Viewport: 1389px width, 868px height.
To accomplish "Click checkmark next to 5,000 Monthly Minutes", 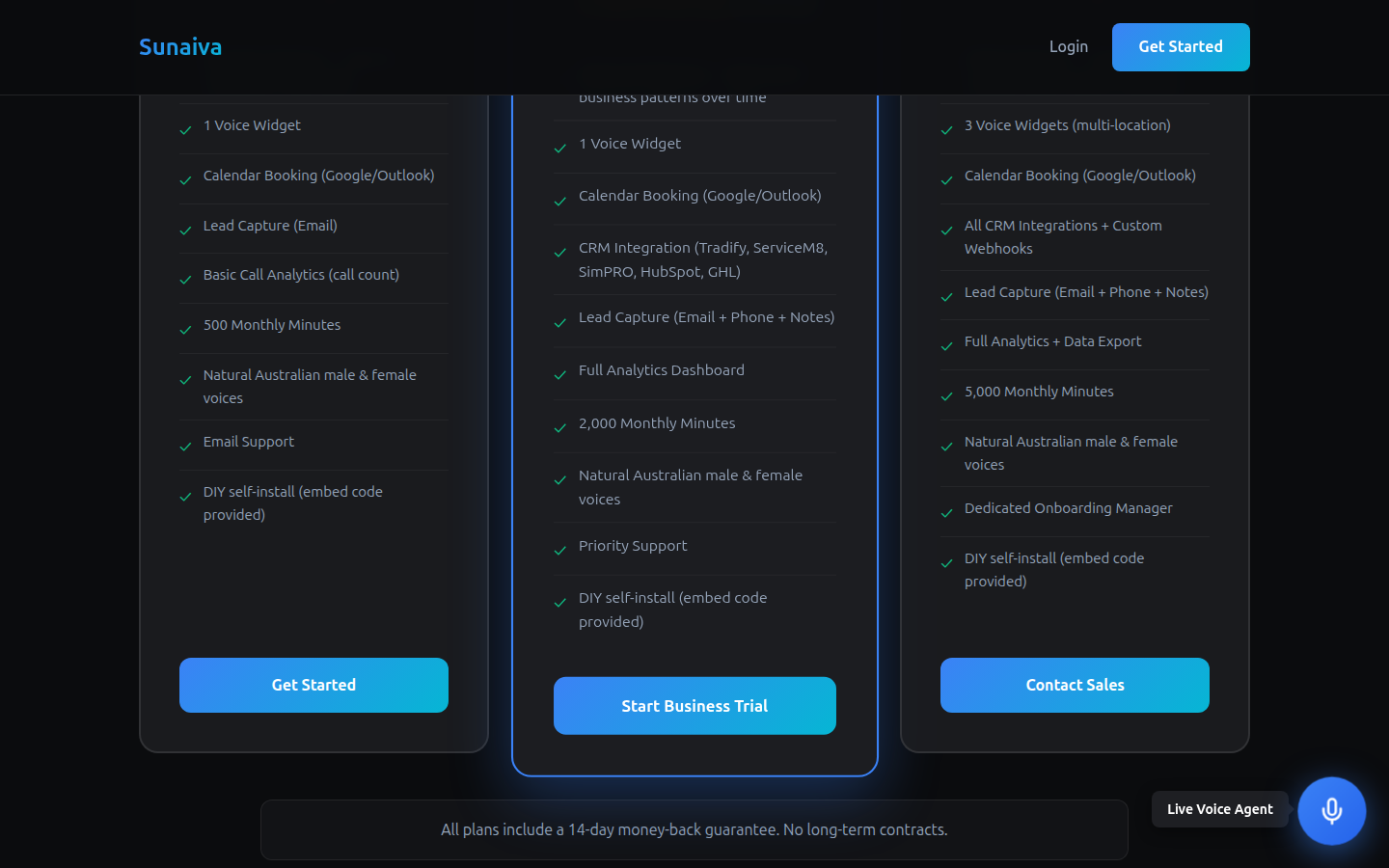I will (x=947, y=396).
